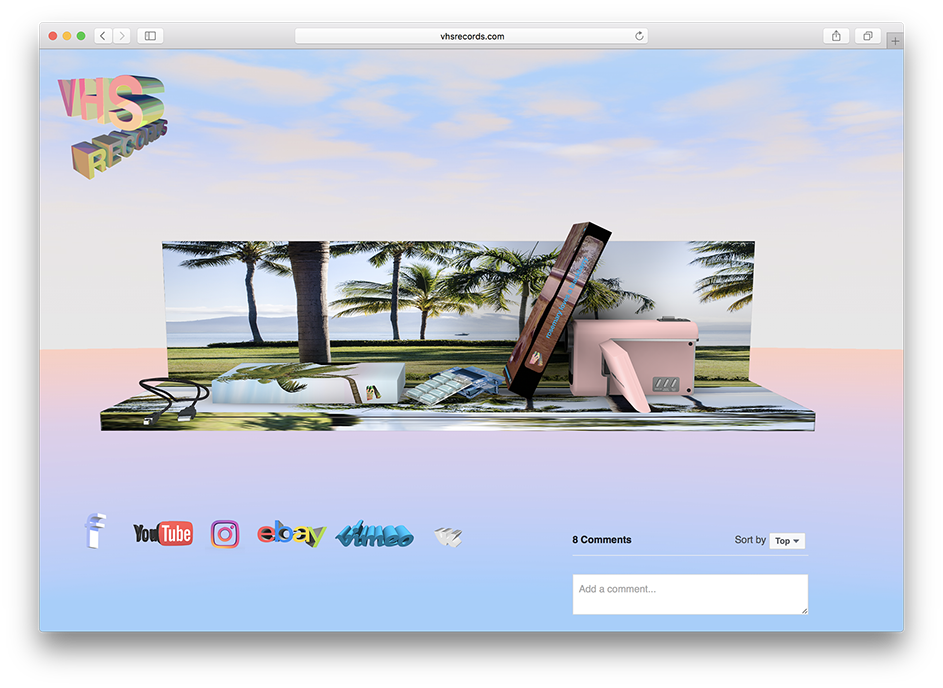The image size is (943, 688).
Task: Open a new tab with plus button
Action: pyautogui.click(x=894, y=42)
